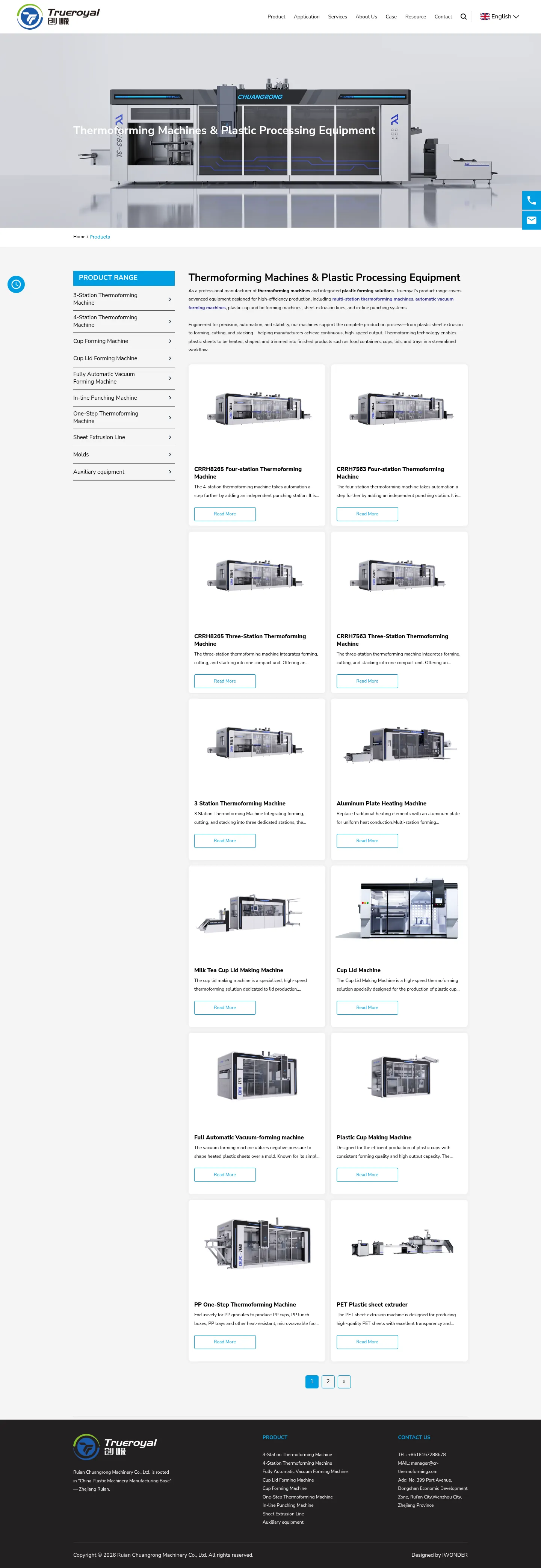Click Read More for Cup Lid Machine
This screenshot has width=541, height=1568.
[x=367, y=1008]
